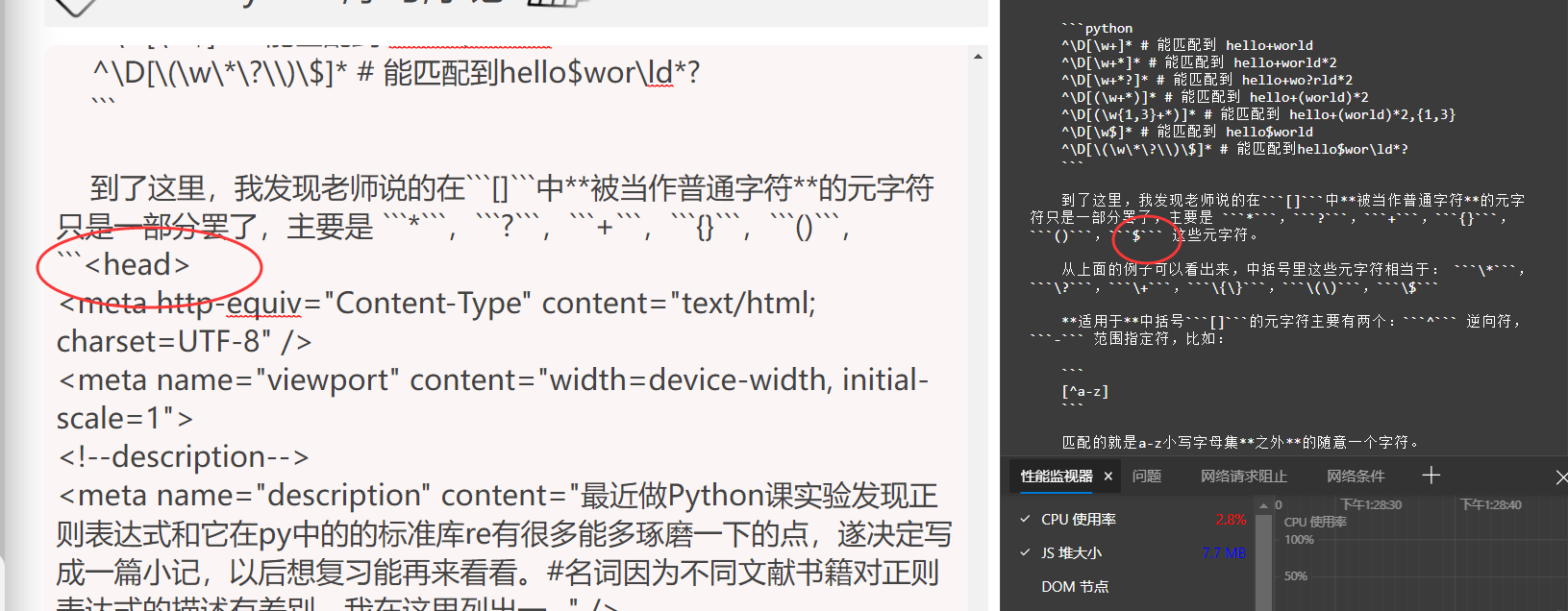The width and height of the screenshot is (1568, 611).
Task: Select the 性能监视器 tab
Action: [1057, 477]
